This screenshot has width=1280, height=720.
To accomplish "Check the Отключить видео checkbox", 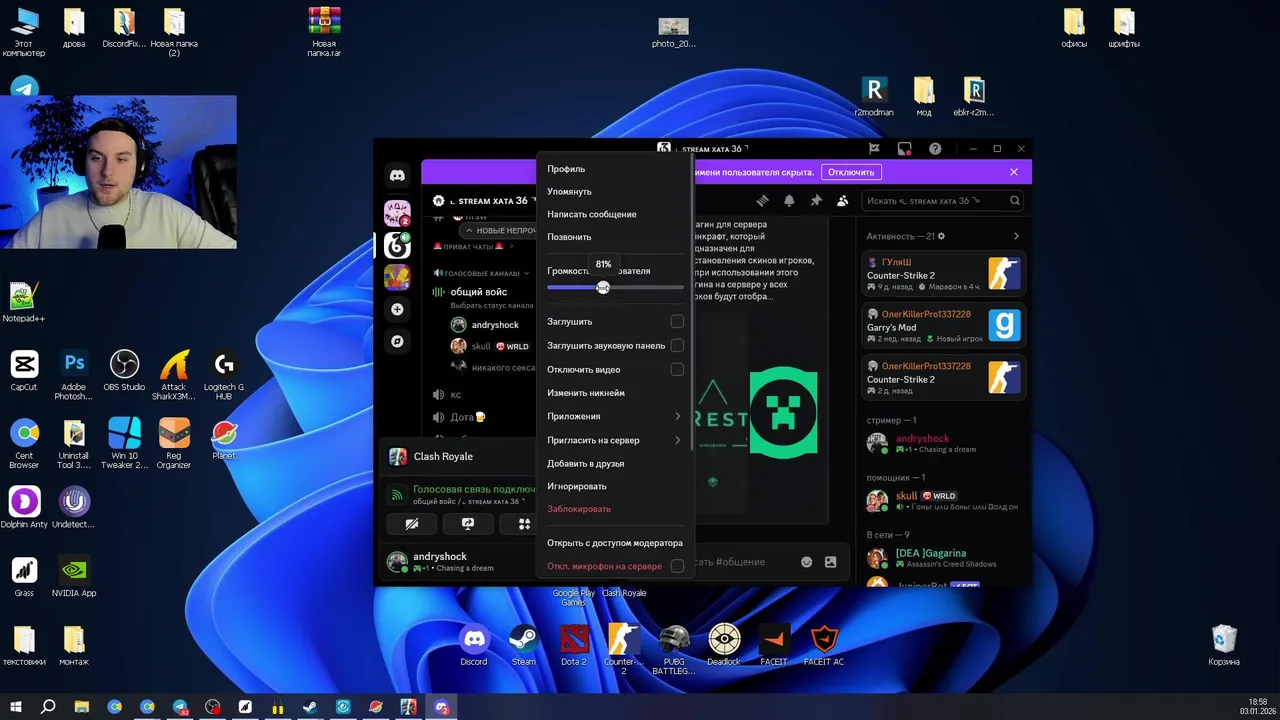I will coord(677,370).
